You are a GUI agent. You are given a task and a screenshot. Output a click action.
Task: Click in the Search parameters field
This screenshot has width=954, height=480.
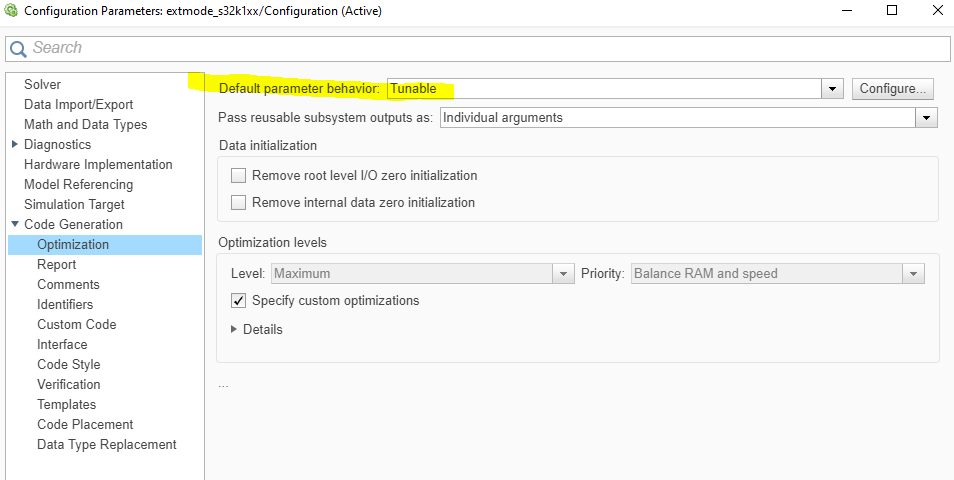click(480, 48)
